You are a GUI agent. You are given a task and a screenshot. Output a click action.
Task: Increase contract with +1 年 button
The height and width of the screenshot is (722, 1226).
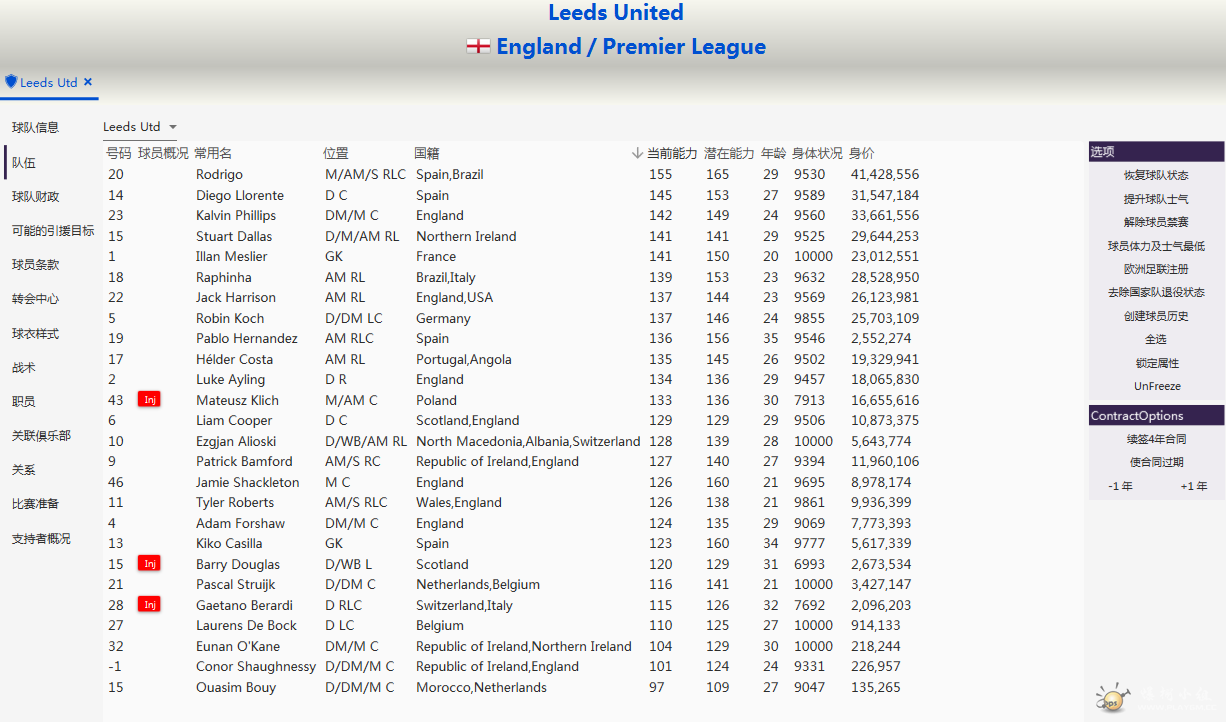1193,486
